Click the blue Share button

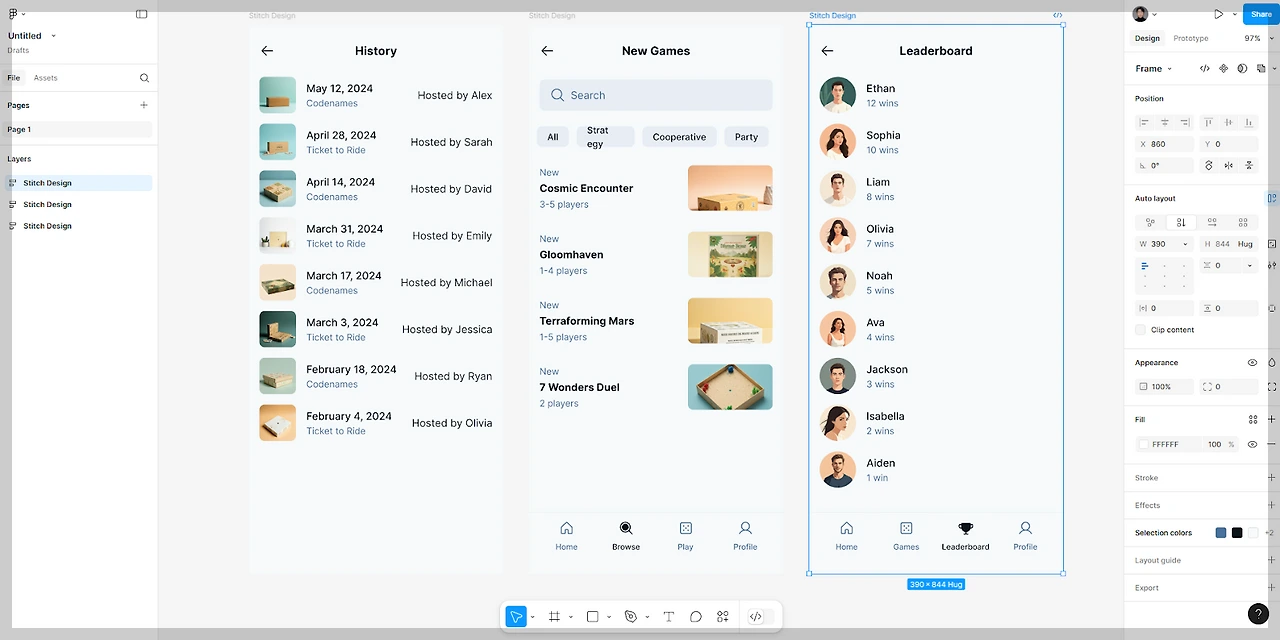pos(1261,14)
